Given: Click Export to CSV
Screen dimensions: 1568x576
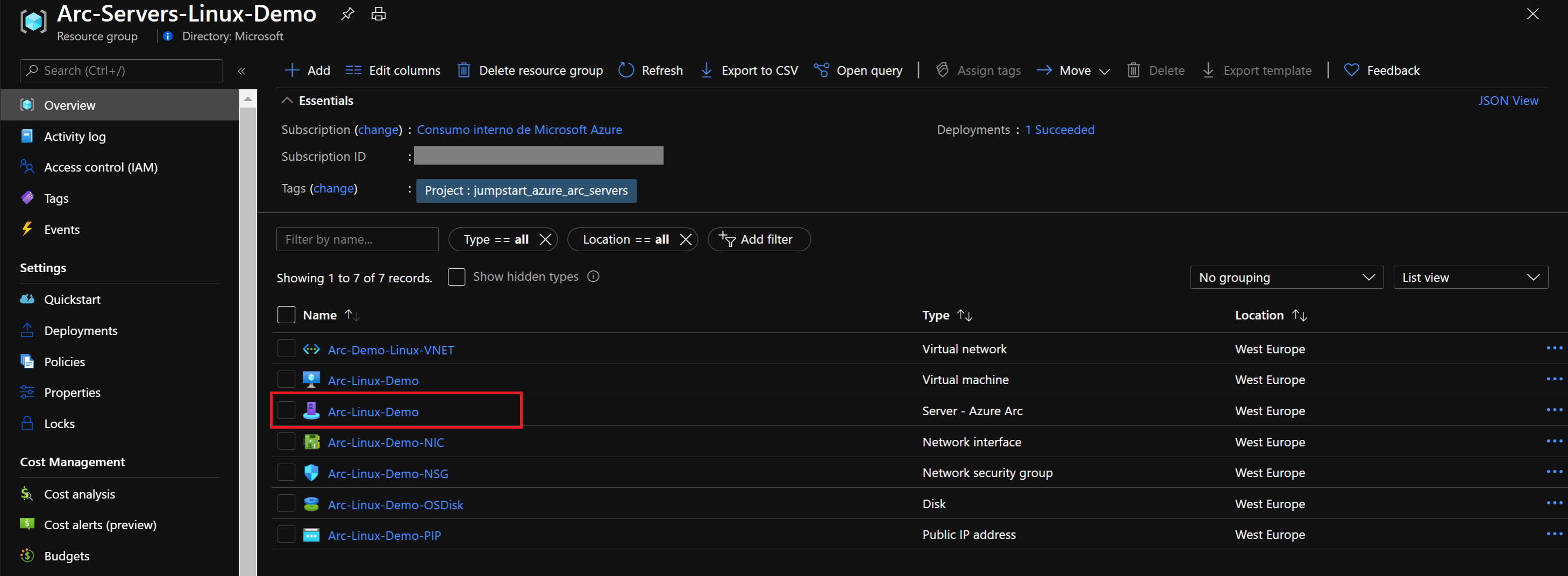Looking at the screenshot, I should click(x=749, y=70).
